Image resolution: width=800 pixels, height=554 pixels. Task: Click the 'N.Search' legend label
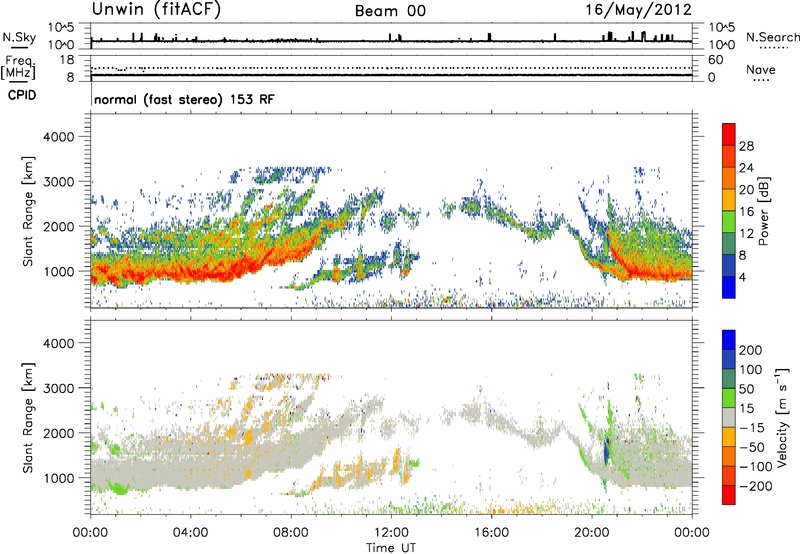tap(772, 37)
